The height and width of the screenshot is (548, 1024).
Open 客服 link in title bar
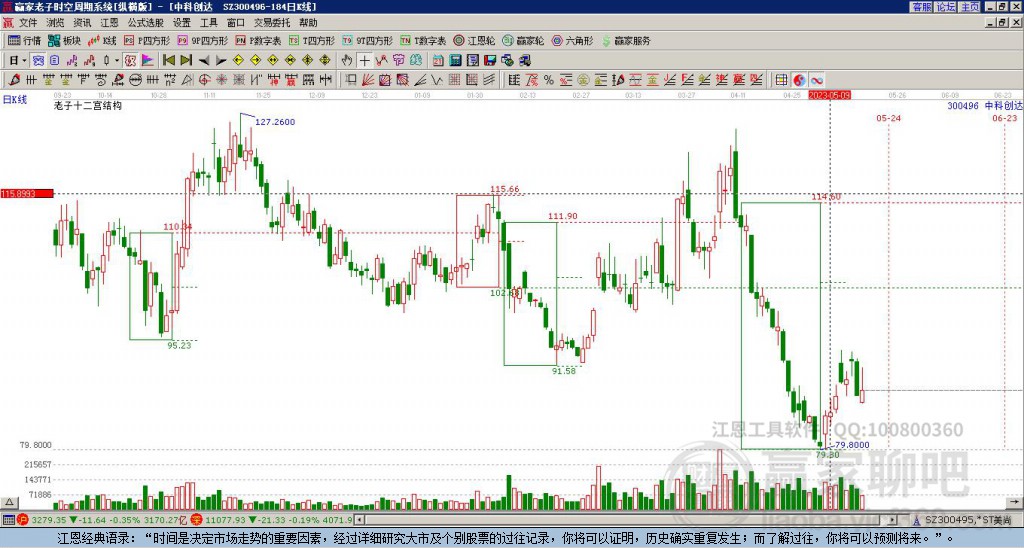921,7
